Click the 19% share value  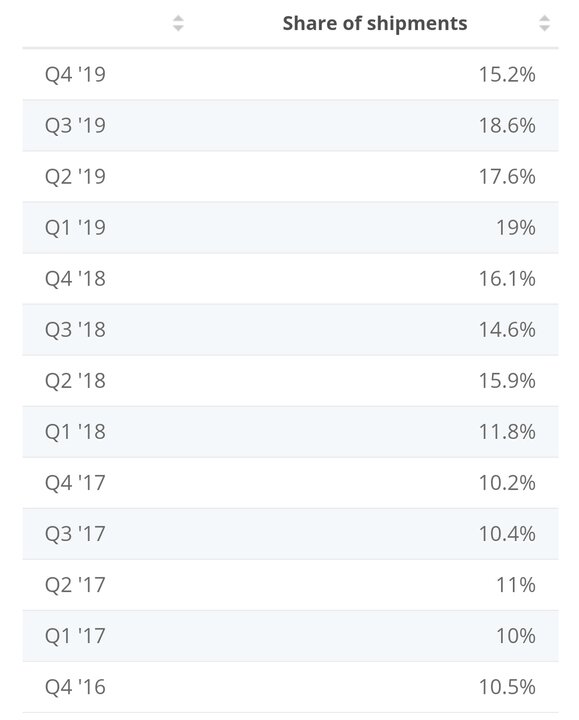(516, 227)
